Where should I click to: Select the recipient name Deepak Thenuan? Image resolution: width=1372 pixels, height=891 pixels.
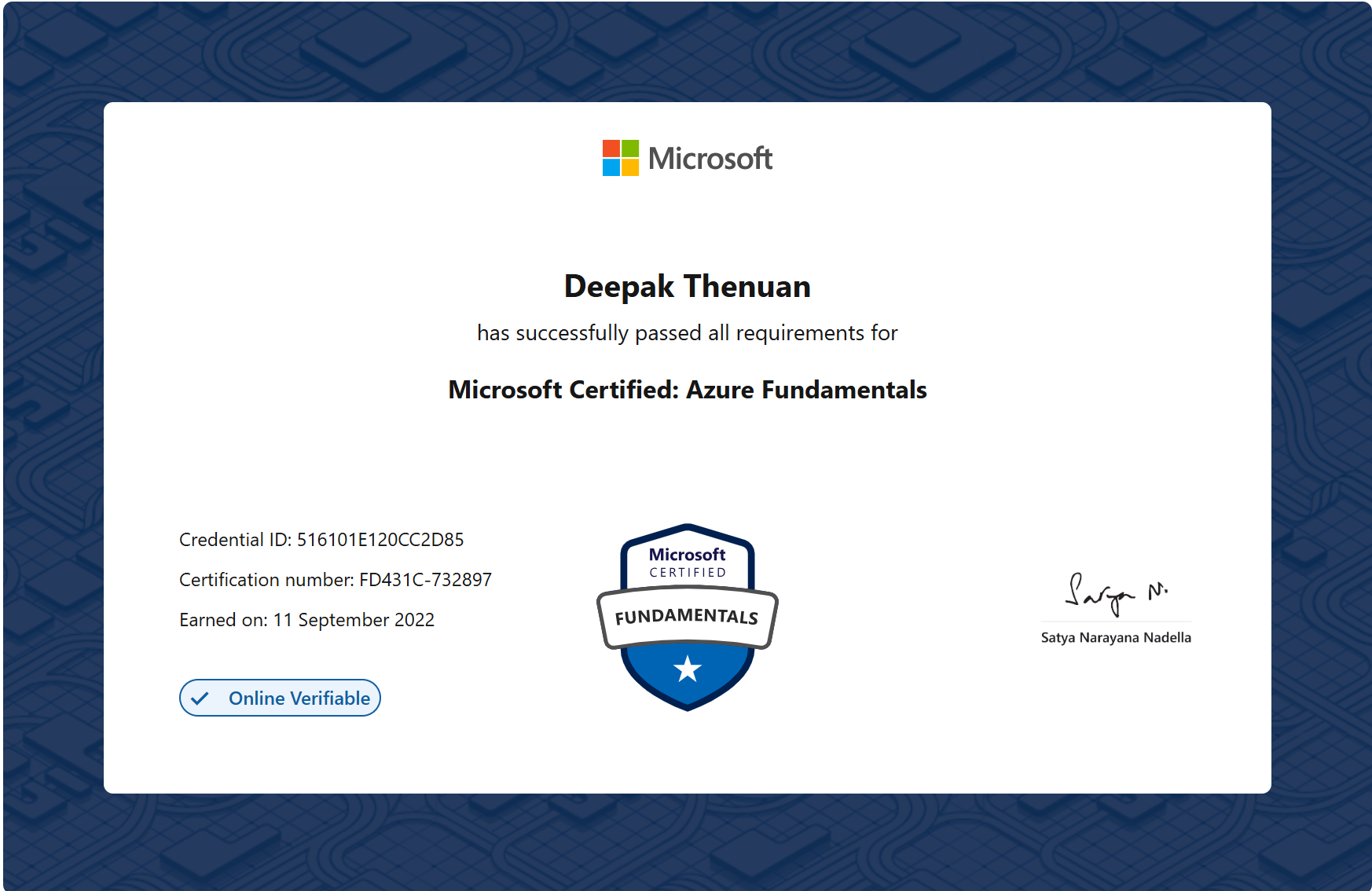pyautogui.click(x=687, y=287)
